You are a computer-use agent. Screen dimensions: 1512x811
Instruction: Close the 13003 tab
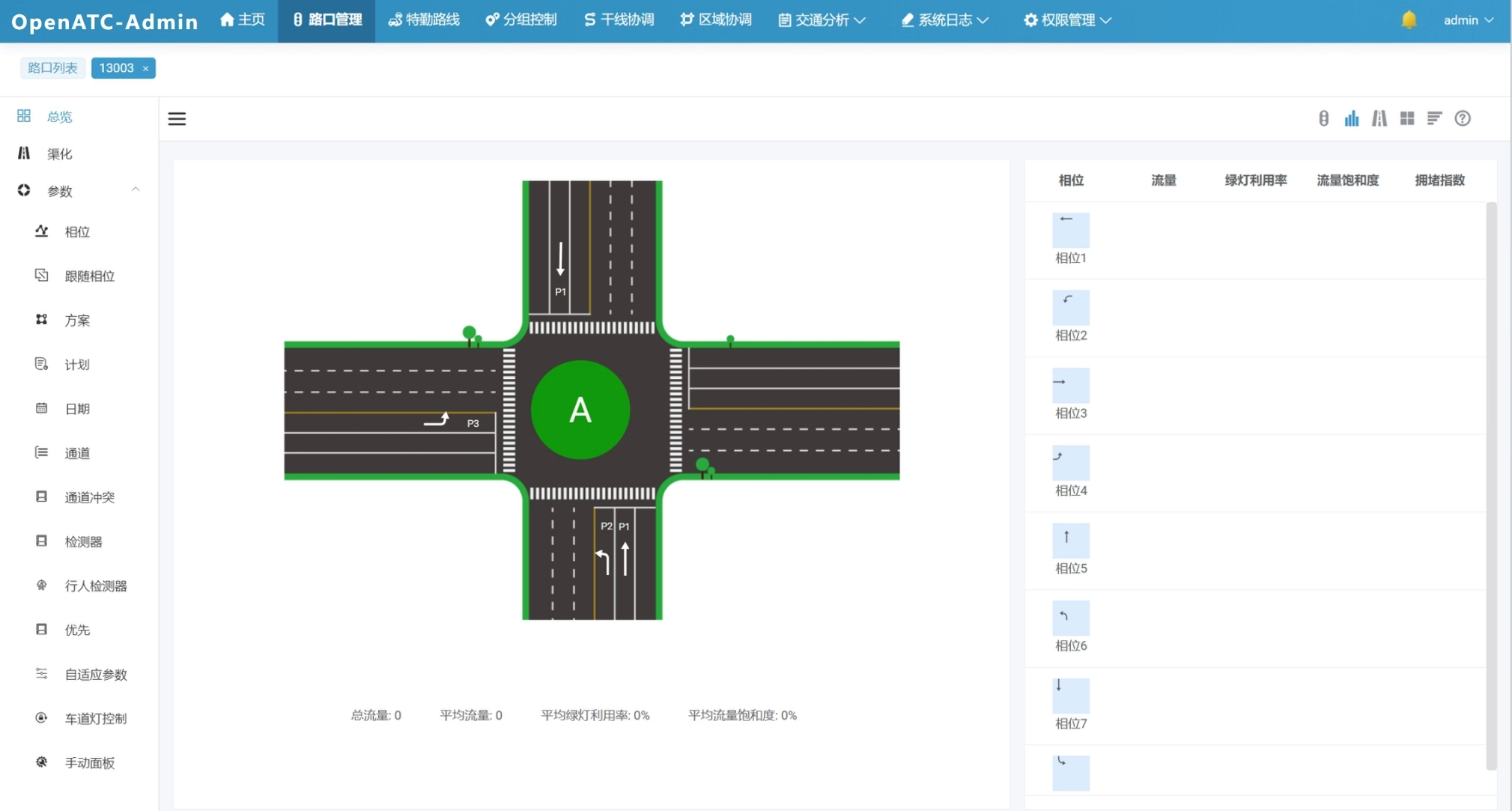pos(146,69)
